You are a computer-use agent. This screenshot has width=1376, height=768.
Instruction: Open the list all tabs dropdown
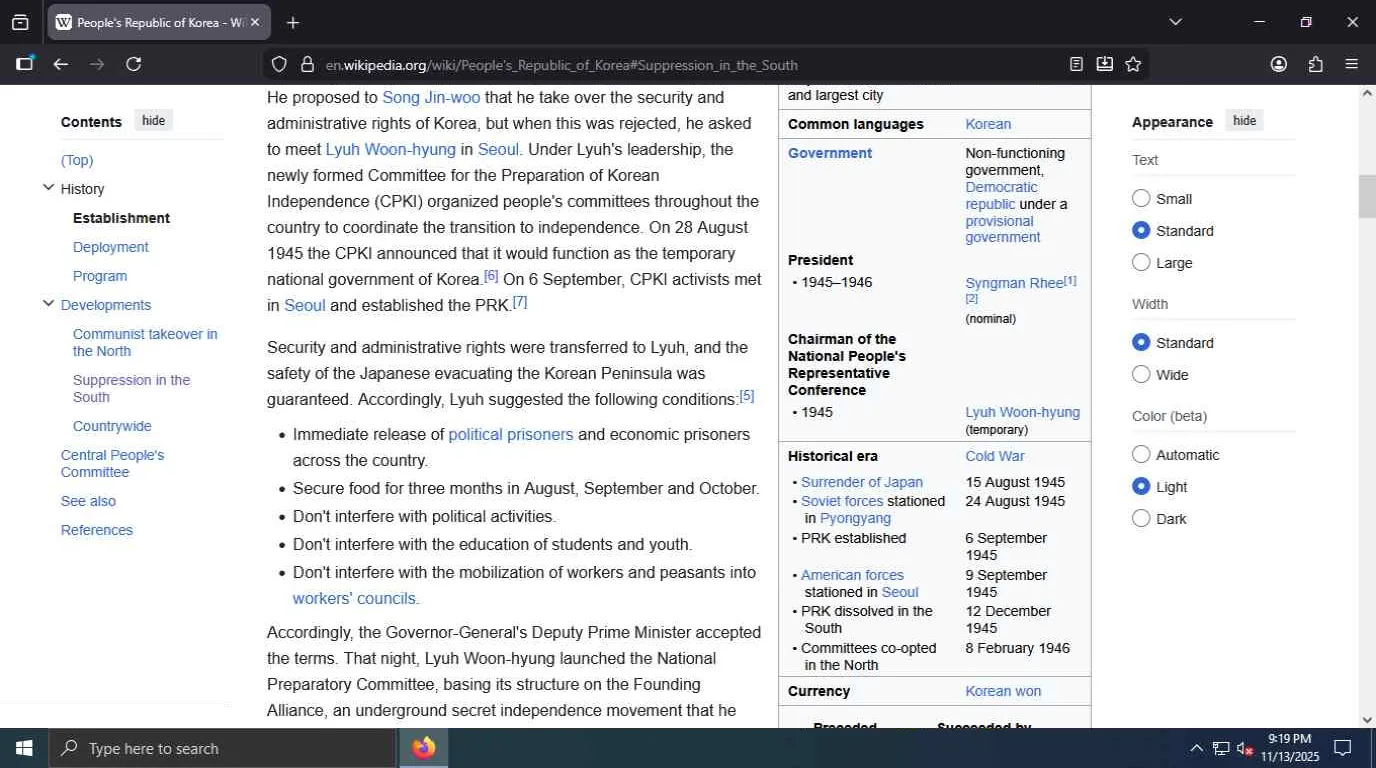(1175, 22)
